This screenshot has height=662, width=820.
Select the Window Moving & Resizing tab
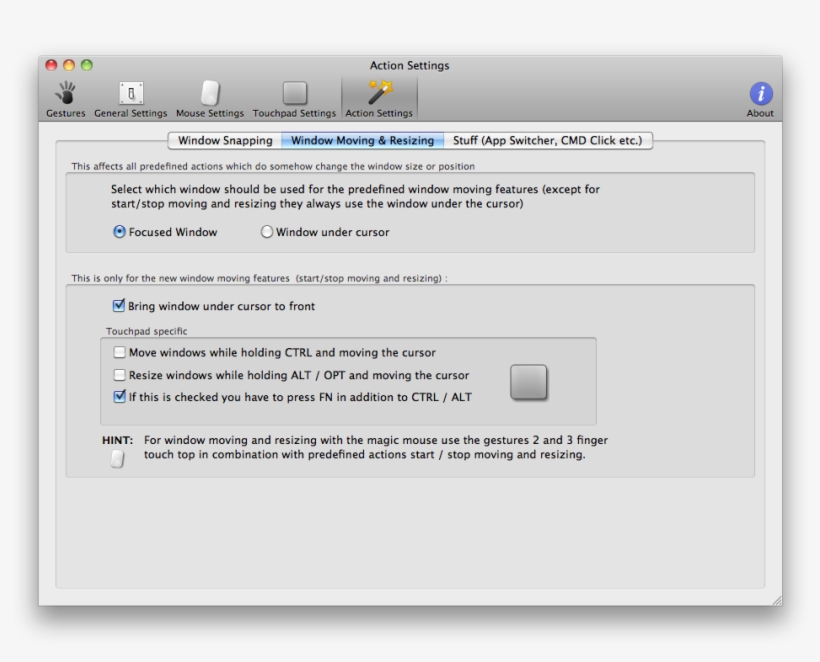click(362, 141)
